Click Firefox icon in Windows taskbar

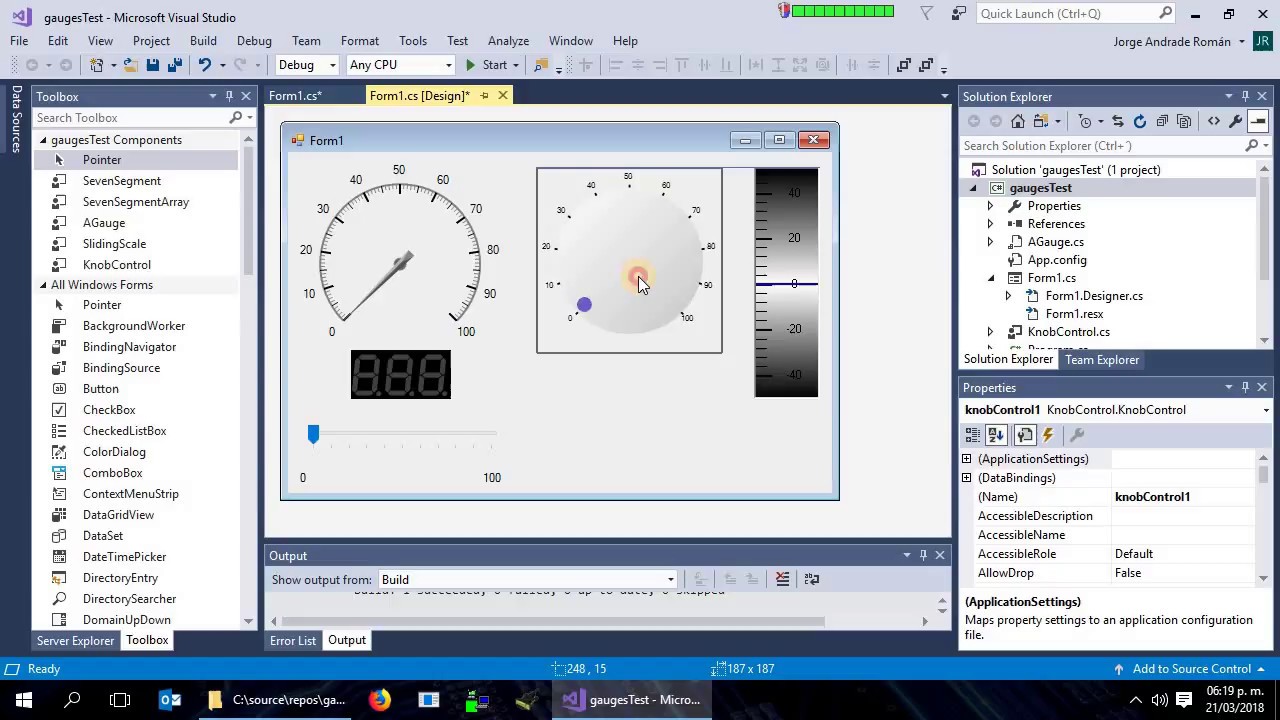coord(380,700)
